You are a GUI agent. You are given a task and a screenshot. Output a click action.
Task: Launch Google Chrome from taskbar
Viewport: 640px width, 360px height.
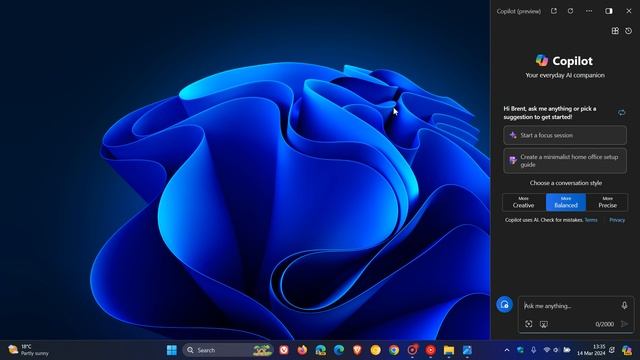[394, 350]
